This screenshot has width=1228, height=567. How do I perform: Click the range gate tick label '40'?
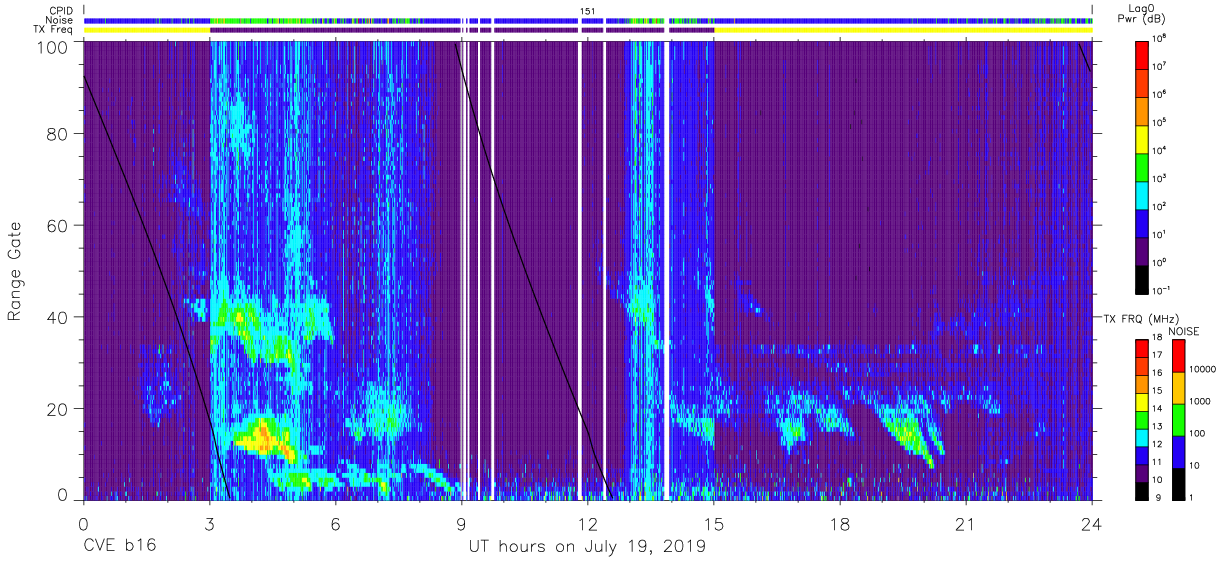point(59,318)
